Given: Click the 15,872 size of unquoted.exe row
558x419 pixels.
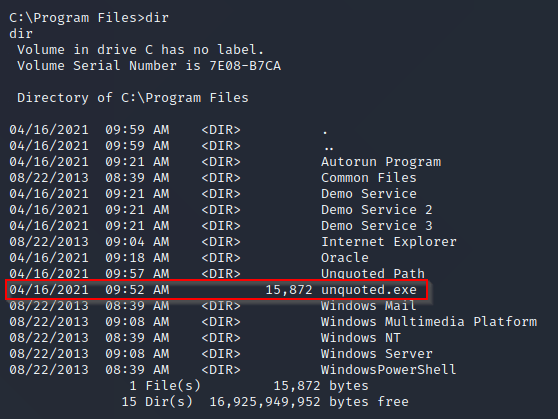Looking at the screenshot, I should pyautogui.click(x=289, y=290).
